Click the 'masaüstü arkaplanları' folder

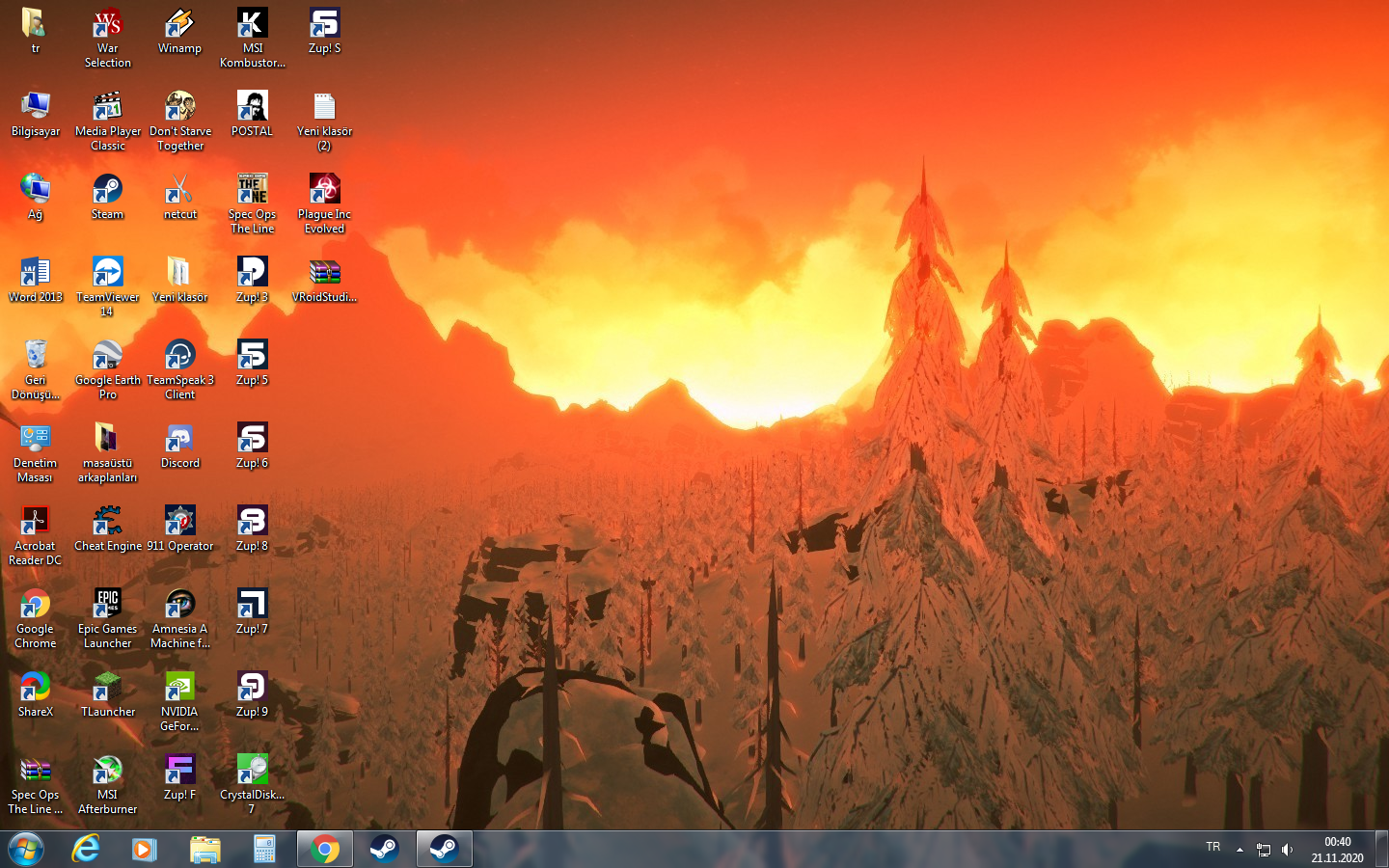coord(108,453)
